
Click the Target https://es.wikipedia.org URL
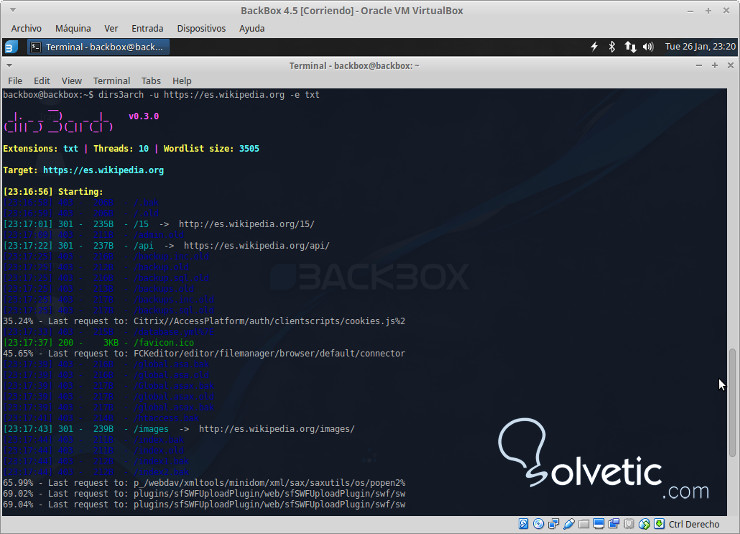click(x=103, y=170)
